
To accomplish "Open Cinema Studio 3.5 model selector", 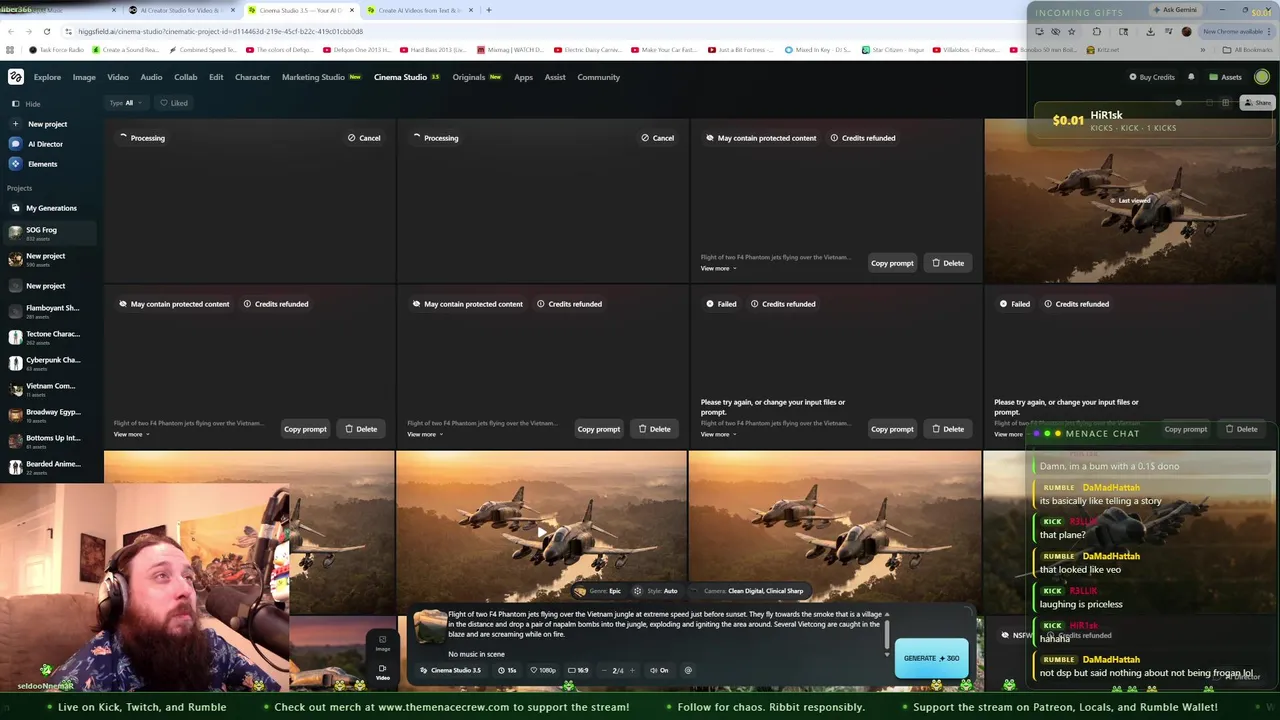I will coord(451,671).
